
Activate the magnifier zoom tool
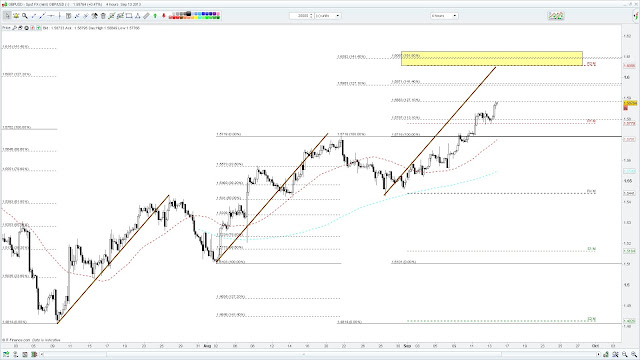click(25, 16)
